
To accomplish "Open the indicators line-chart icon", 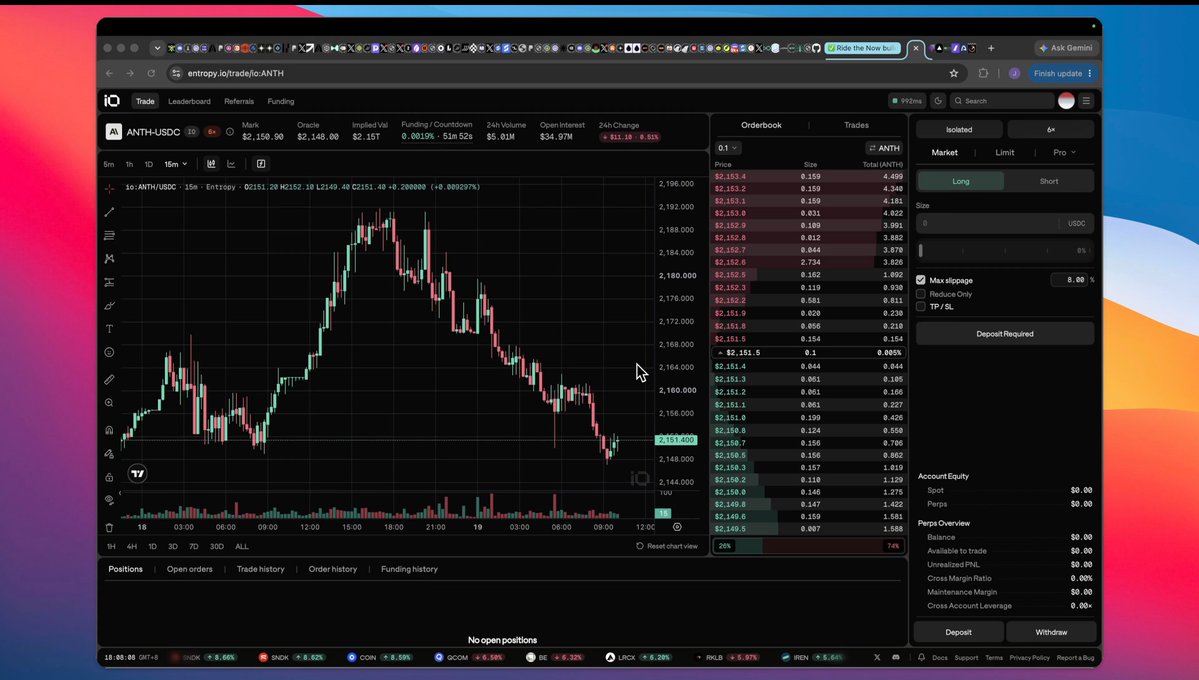I will (231, 164).
